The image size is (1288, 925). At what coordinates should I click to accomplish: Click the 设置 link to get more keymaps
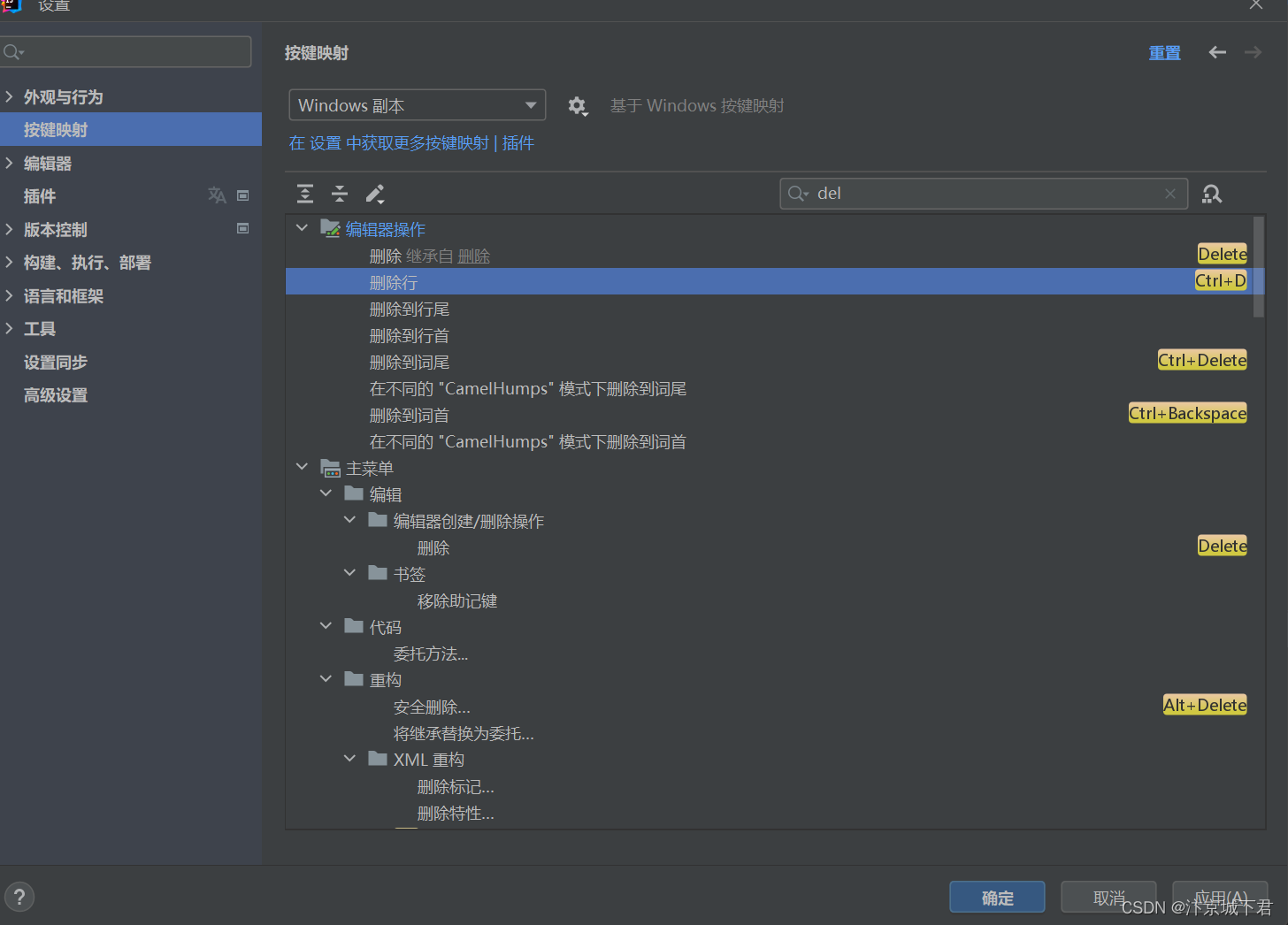(326, 143)
